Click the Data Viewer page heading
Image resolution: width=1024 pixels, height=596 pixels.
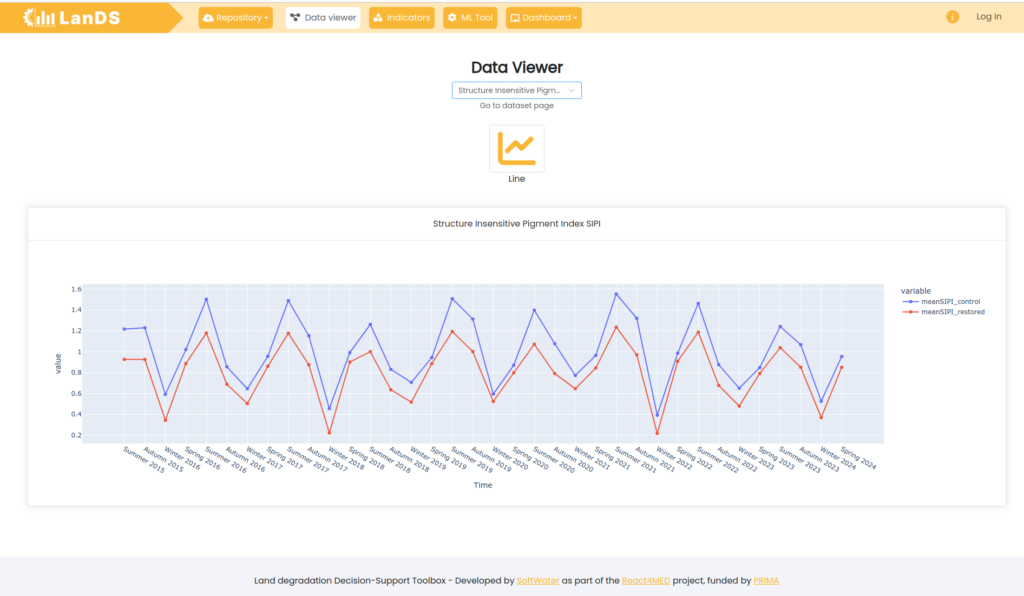coord(517,67)
